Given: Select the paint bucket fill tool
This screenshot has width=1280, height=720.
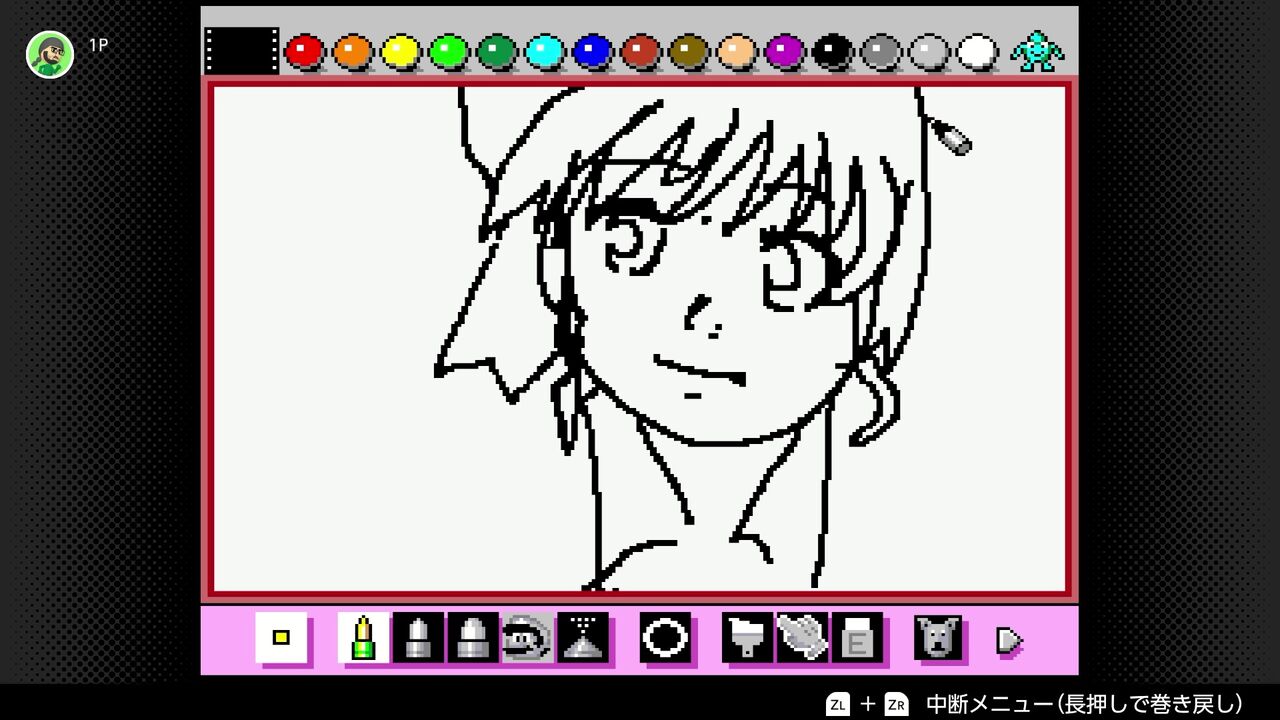Looking at the screenshot, I should (748, 637).
